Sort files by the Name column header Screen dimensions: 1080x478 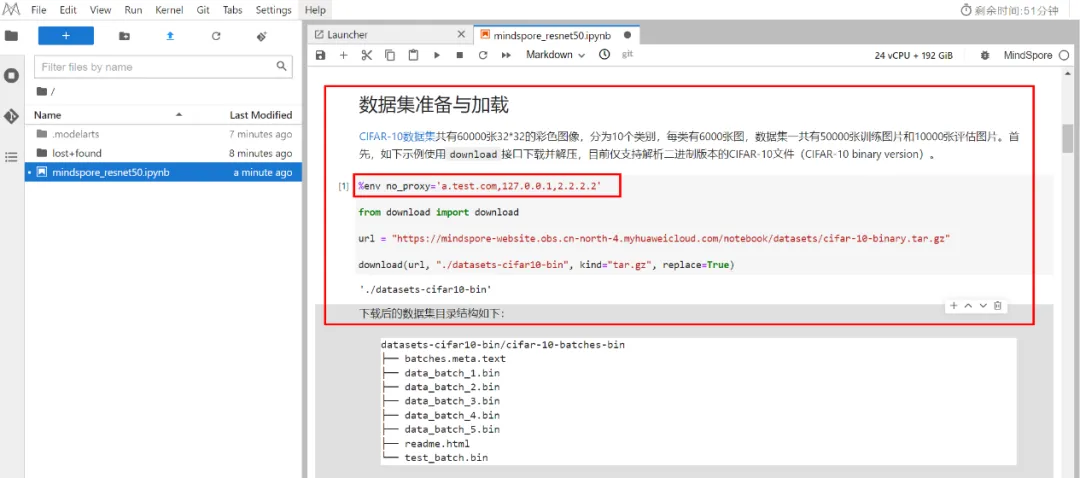coord(47,115)
